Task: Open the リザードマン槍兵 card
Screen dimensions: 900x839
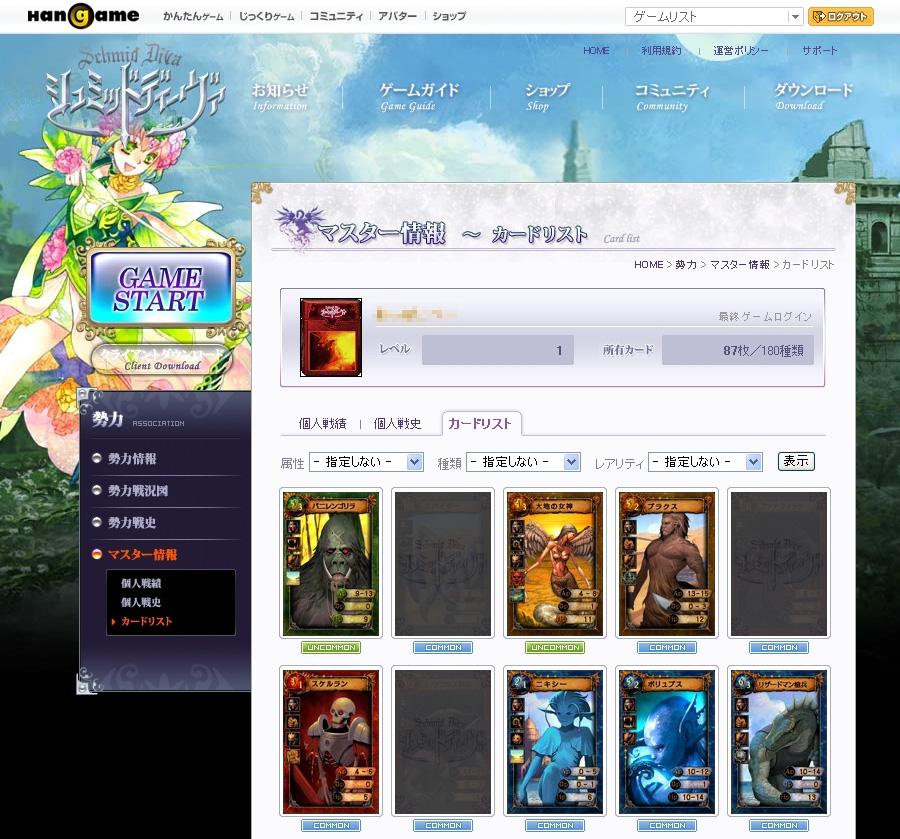Action: pyautogui.click(x=779, y=741)
